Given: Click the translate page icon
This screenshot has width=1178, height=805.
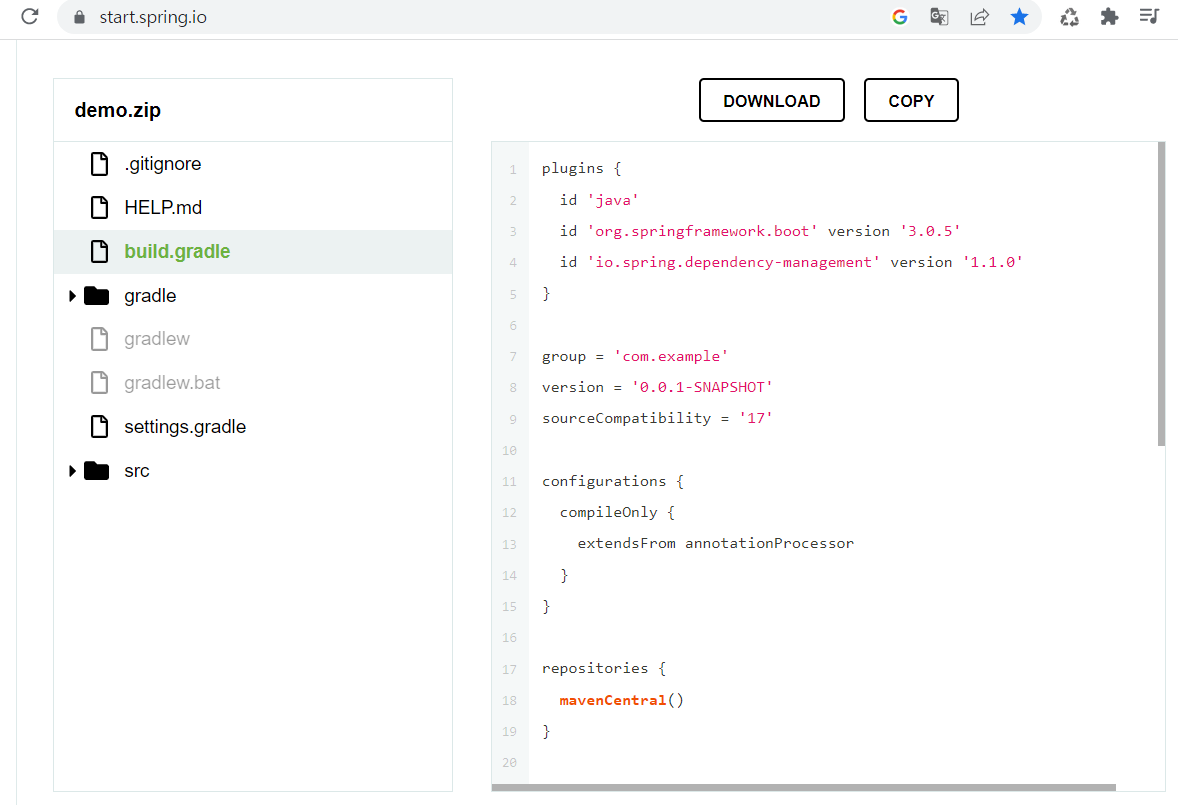Looking at the screenshot, I should pos(939,17).
